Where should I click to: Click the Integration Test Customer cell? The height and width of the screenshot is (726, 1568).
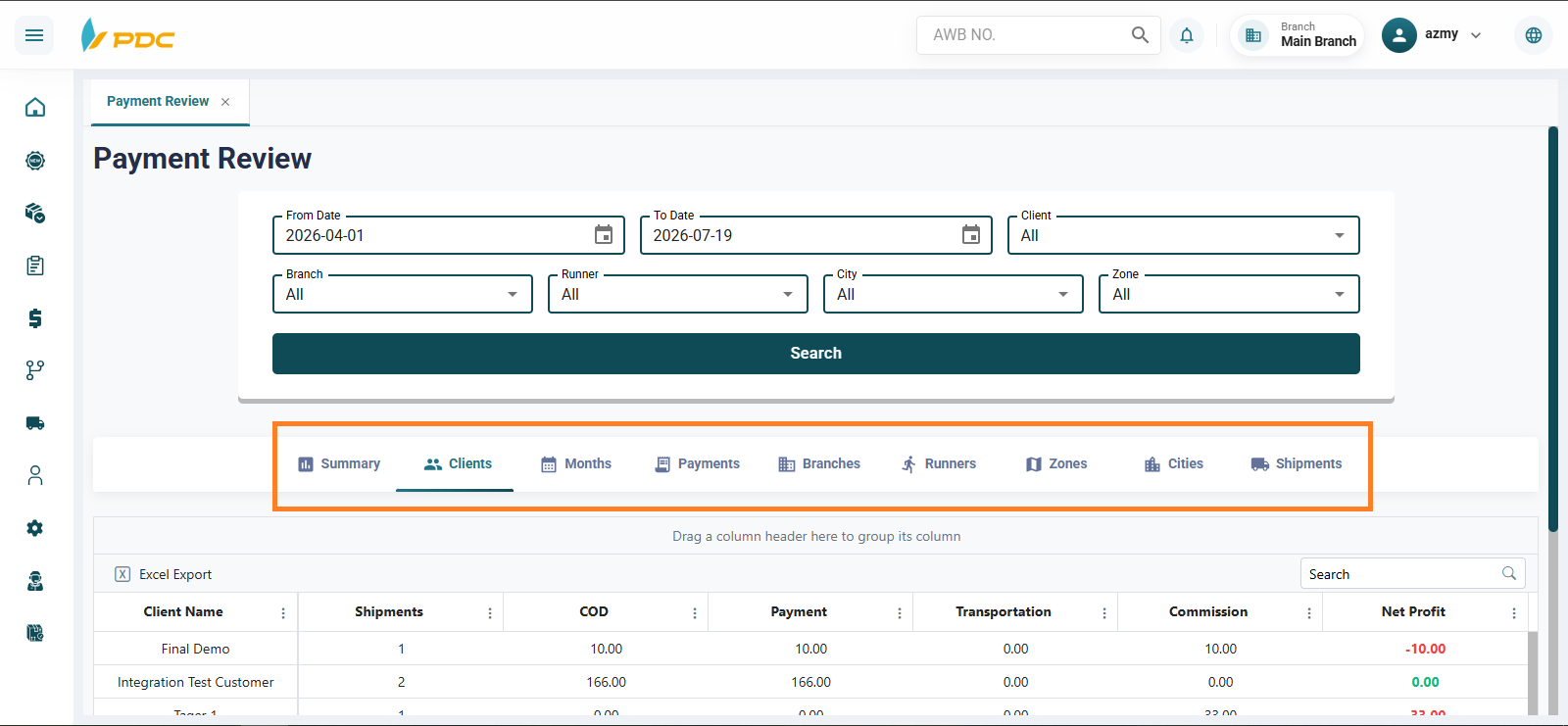pos(196,682)
